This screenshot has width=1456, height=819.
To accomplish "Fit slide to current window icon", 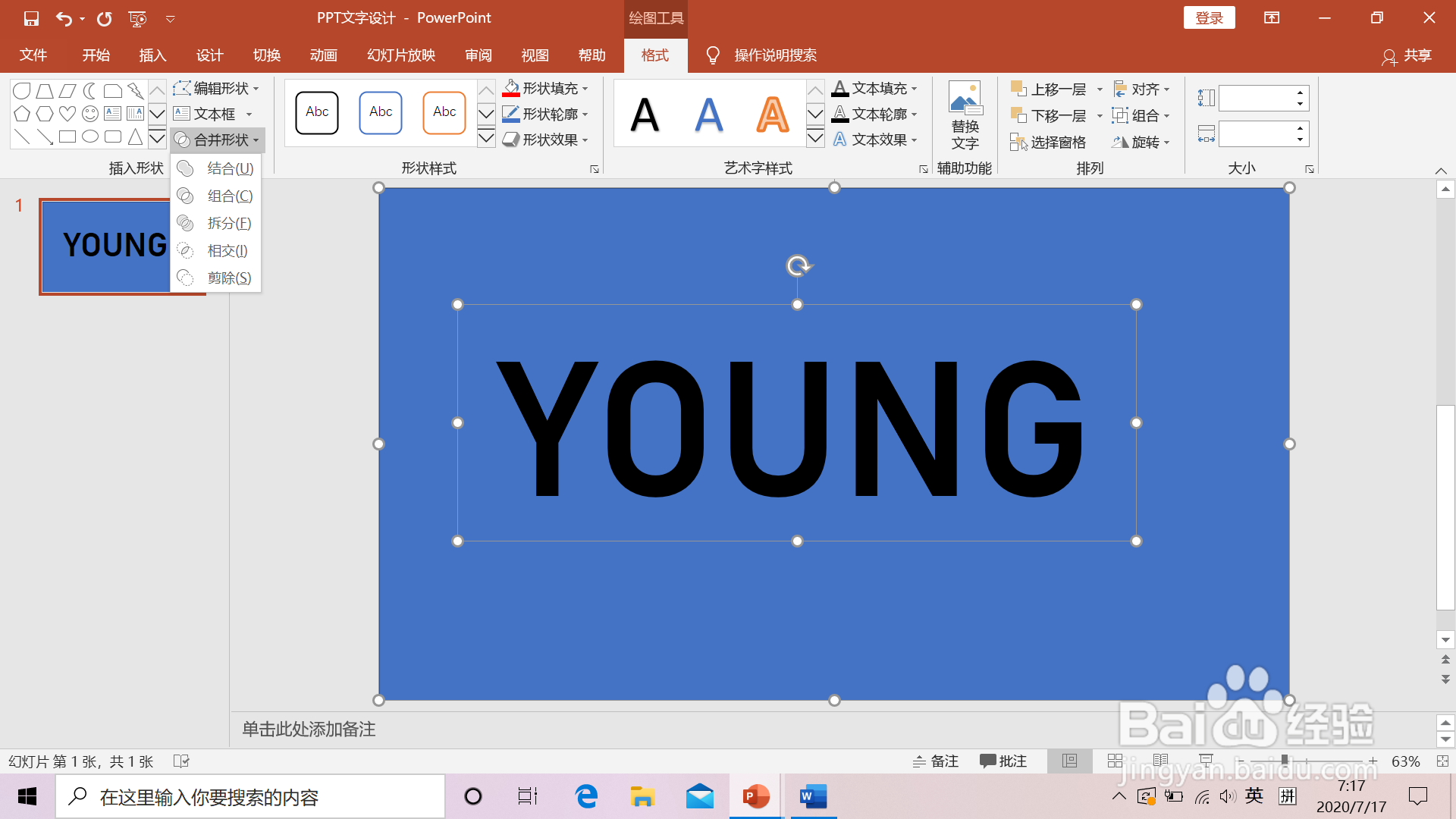I will coord(1442,761).
